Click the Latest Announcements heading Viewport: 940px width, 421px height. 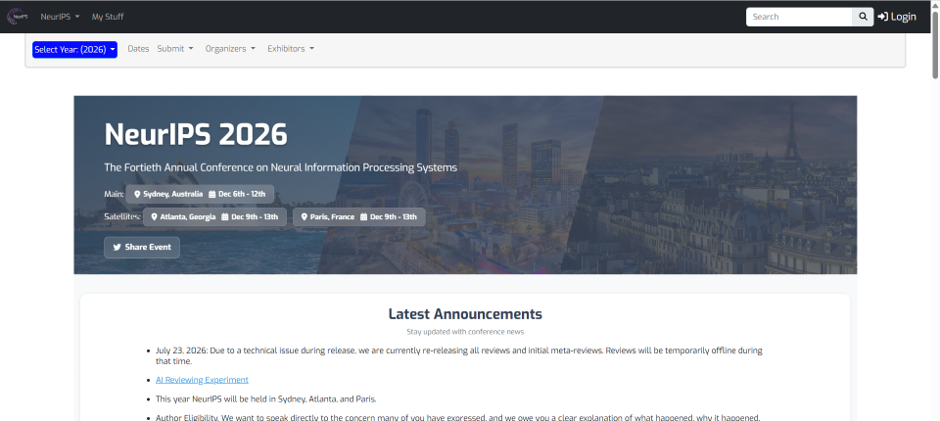pyautogui.click(x=465, y=314)
